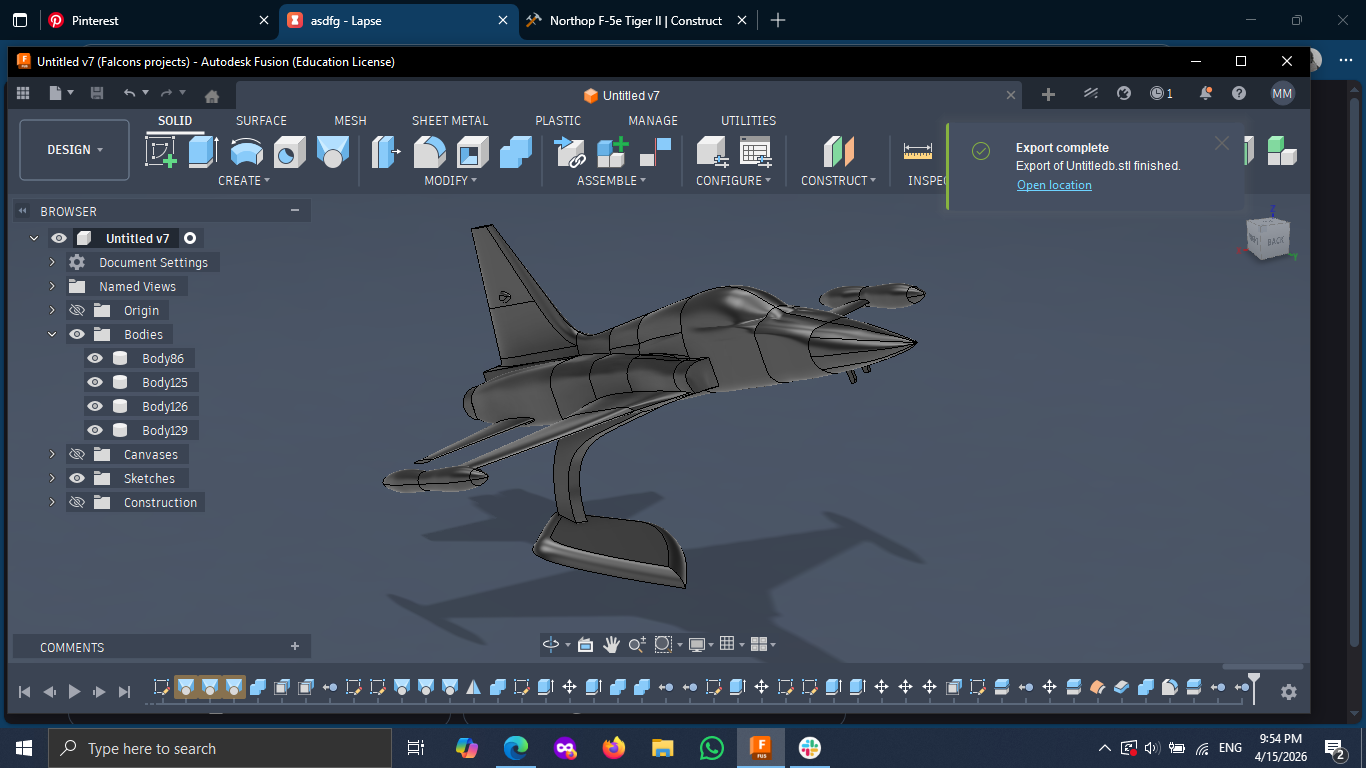Click the activate radio button beside Untitled v7

click(190, 238)
